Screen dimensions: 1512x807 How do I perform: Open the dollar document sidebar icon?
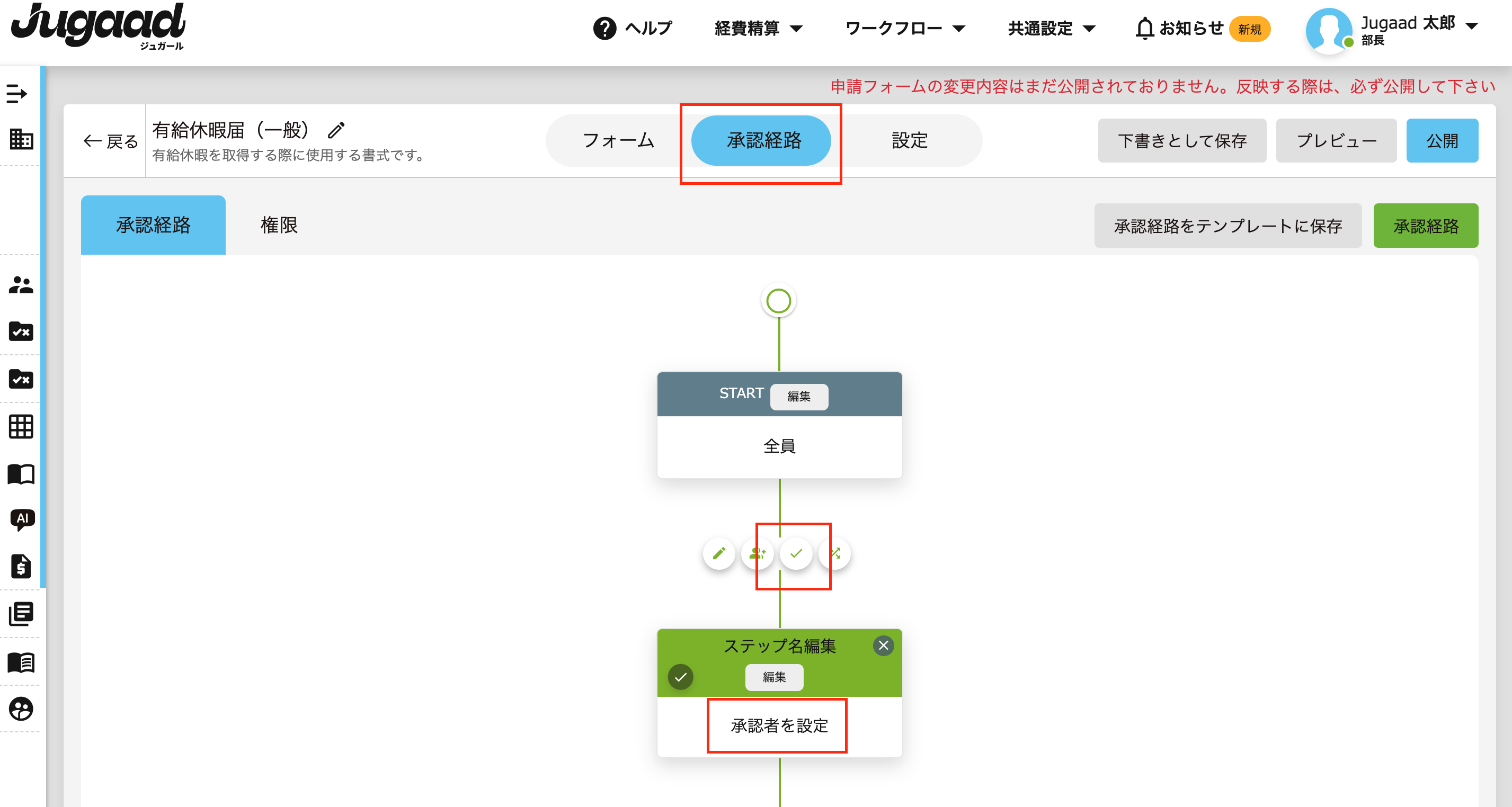tap(21, 567)
